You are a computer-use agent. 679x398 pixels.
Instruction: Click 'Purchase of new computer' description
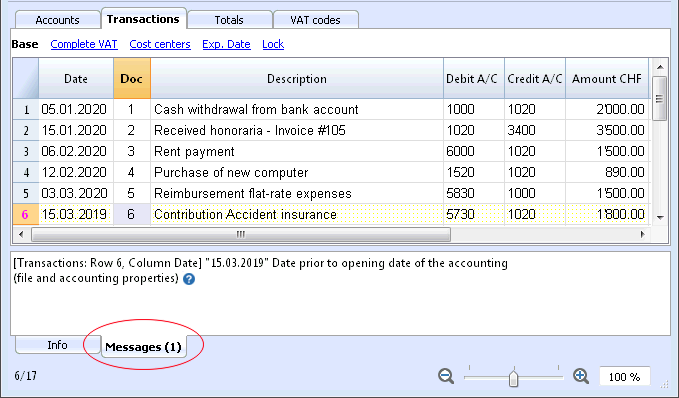tap(297, 172)
